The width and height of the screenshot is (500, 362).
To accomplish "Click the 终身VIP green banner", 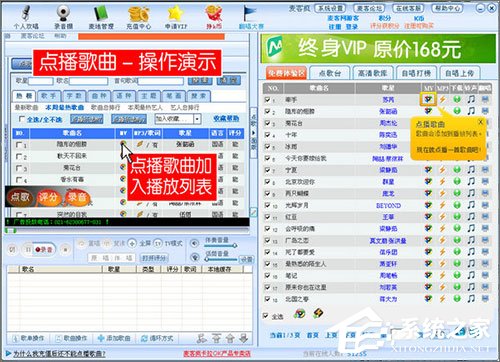I will (x=378, y=49).
